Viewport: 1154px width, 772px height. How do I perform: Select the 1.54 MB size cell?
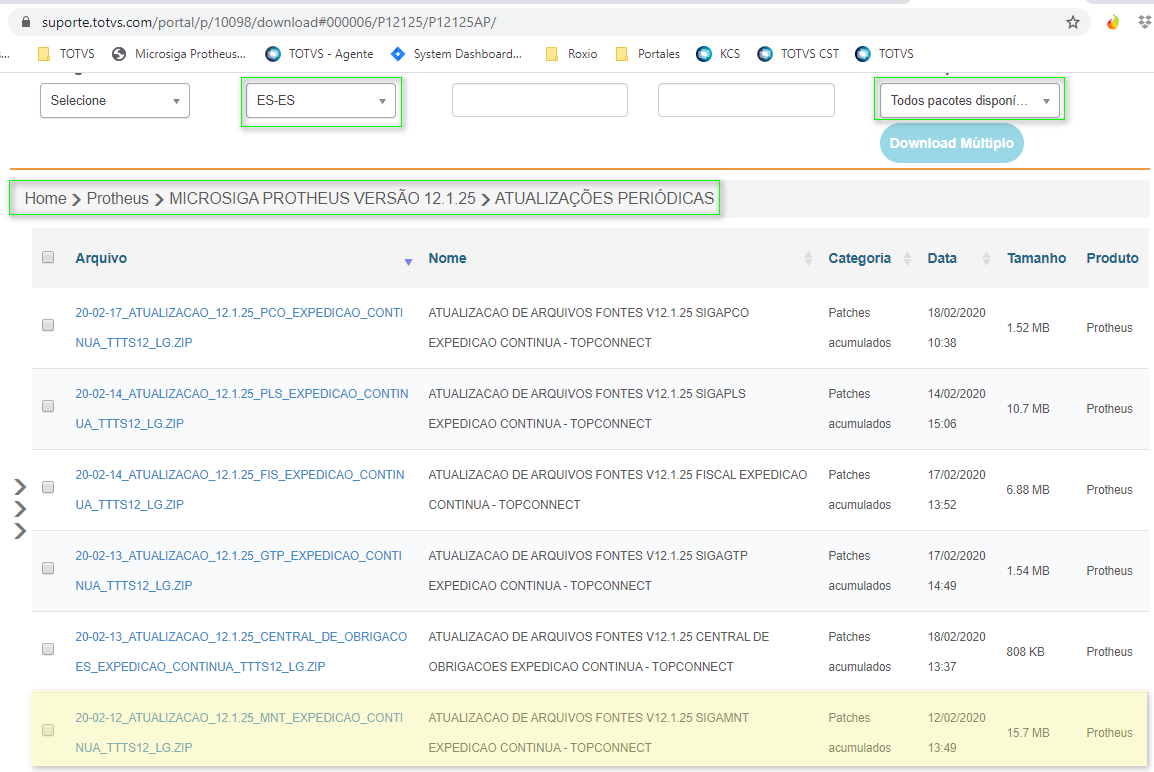1028,571
